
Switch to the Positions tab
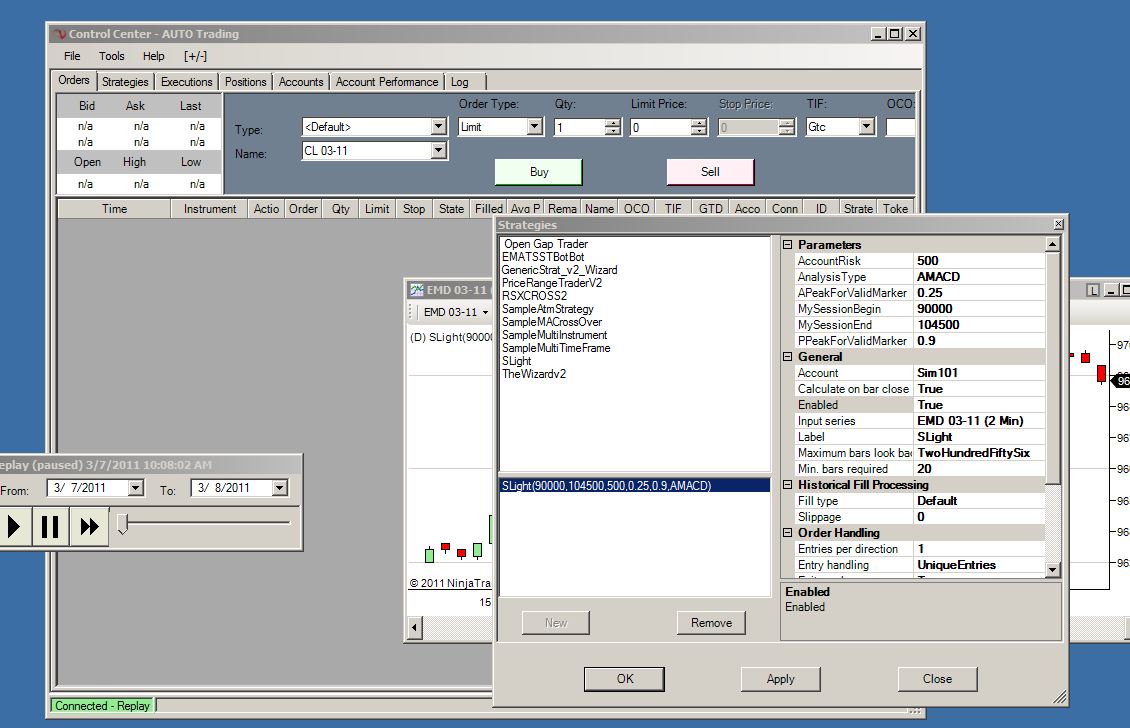pos(246,81)
